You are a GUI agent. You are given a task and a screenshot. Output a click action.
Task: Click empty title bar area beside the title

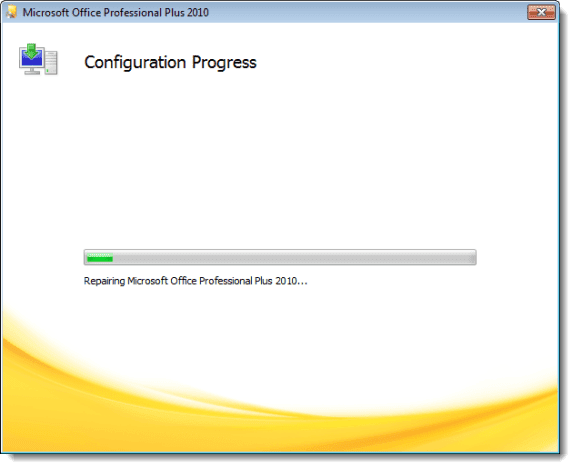pos(367,12)
